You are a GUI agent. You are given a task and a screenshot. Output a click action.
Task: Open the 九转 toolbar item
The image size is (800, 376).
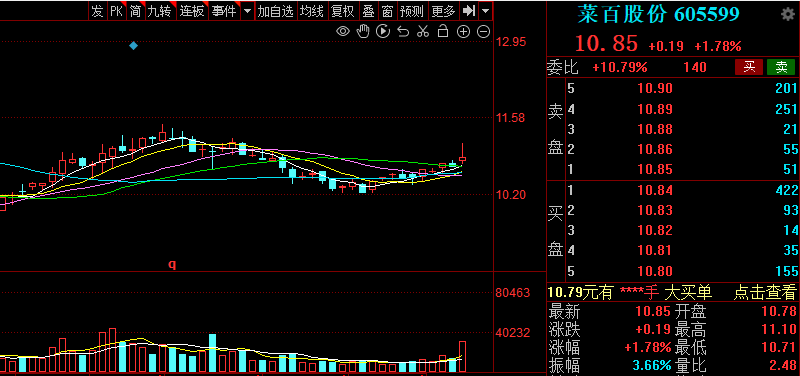[160, 11]
